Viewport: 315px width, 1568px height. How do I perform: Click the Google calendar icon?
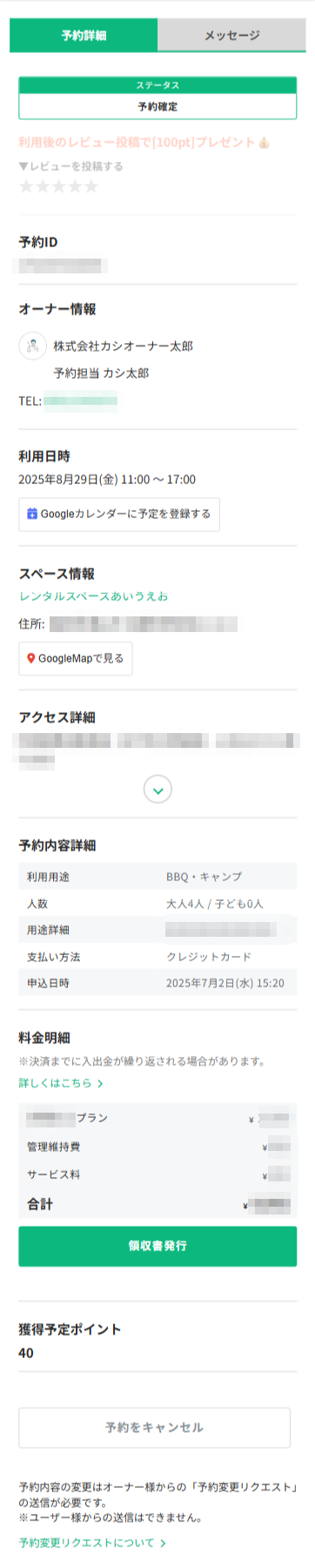click(32, 514)
